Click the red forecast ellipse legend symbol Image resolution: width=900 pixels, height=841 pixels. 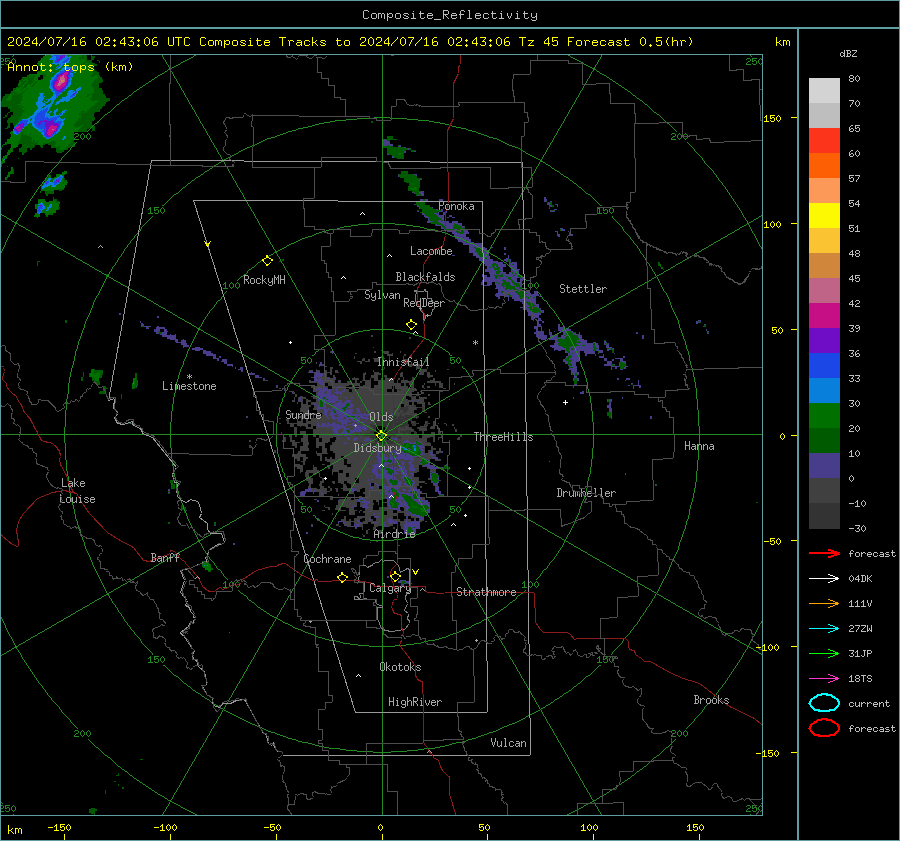pos(824,728)
